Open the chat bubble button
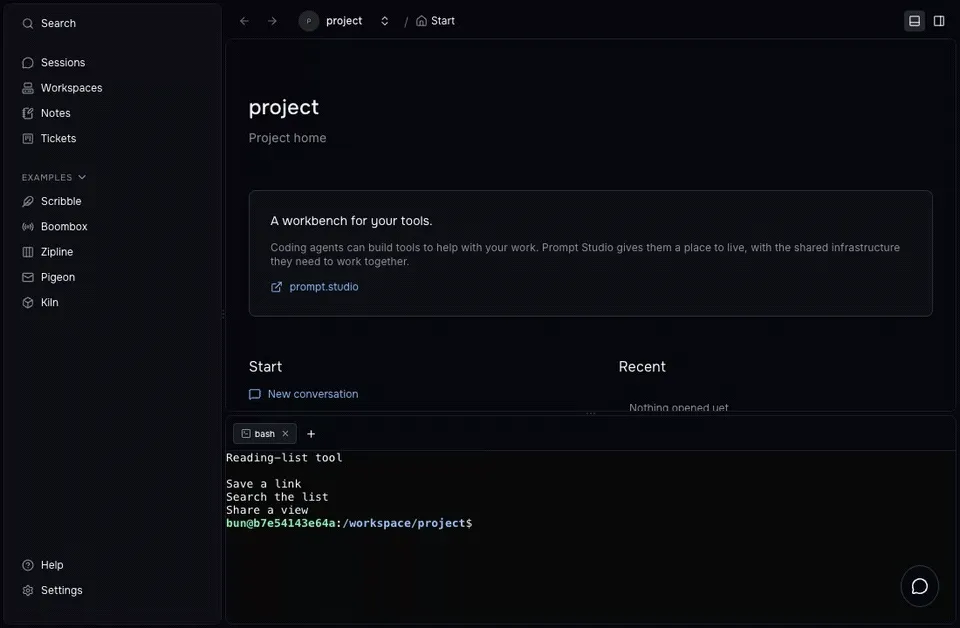960x628 pixels. (919, 586)
